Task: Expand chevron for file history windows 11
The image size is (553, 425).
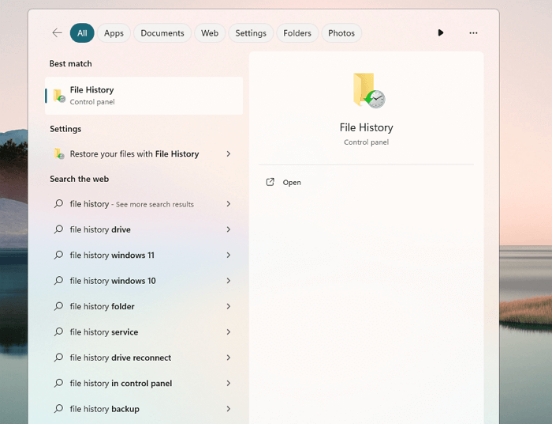Action: pyautogui.click(x=229, y=255)
